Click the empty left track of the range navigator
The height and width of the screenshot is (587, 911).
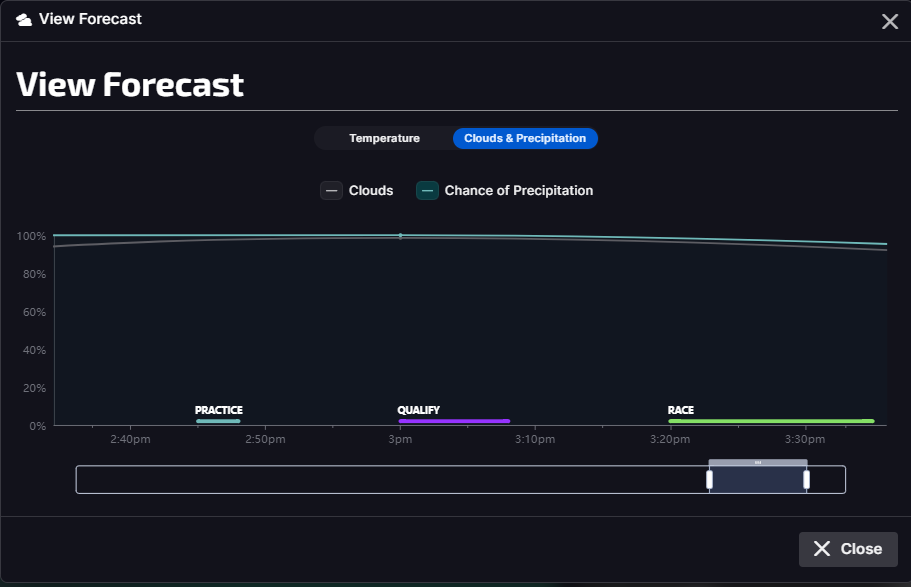391,479
